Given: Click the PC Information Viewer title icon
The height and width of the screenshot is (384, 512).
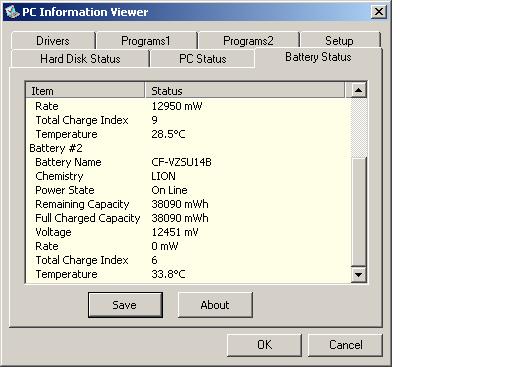Looking at the screenshot, I should click(12, 12).
